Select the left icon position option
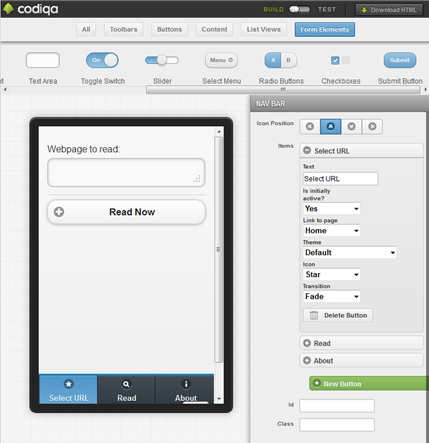 [x=310, y=127]
